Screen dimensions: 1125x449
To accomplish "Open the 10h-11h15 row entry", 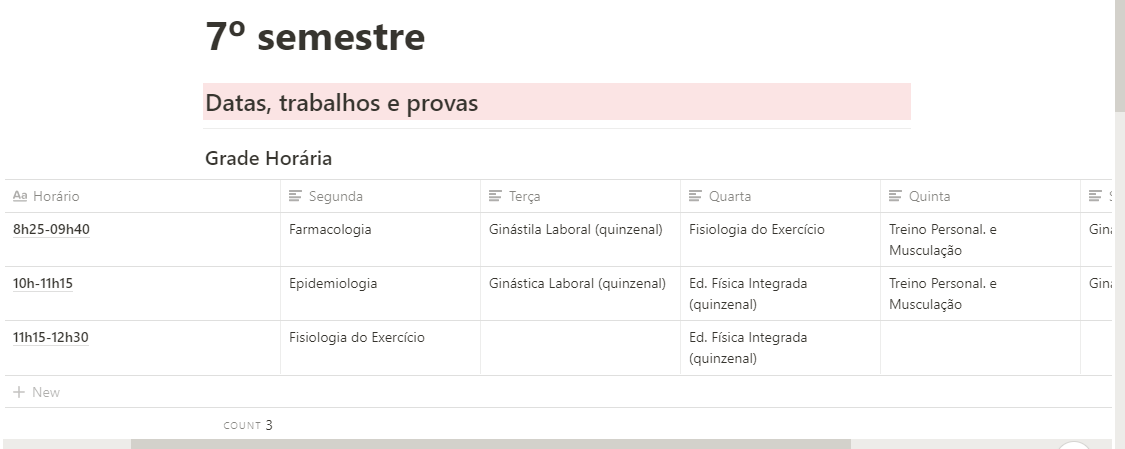I will [43, 283].
